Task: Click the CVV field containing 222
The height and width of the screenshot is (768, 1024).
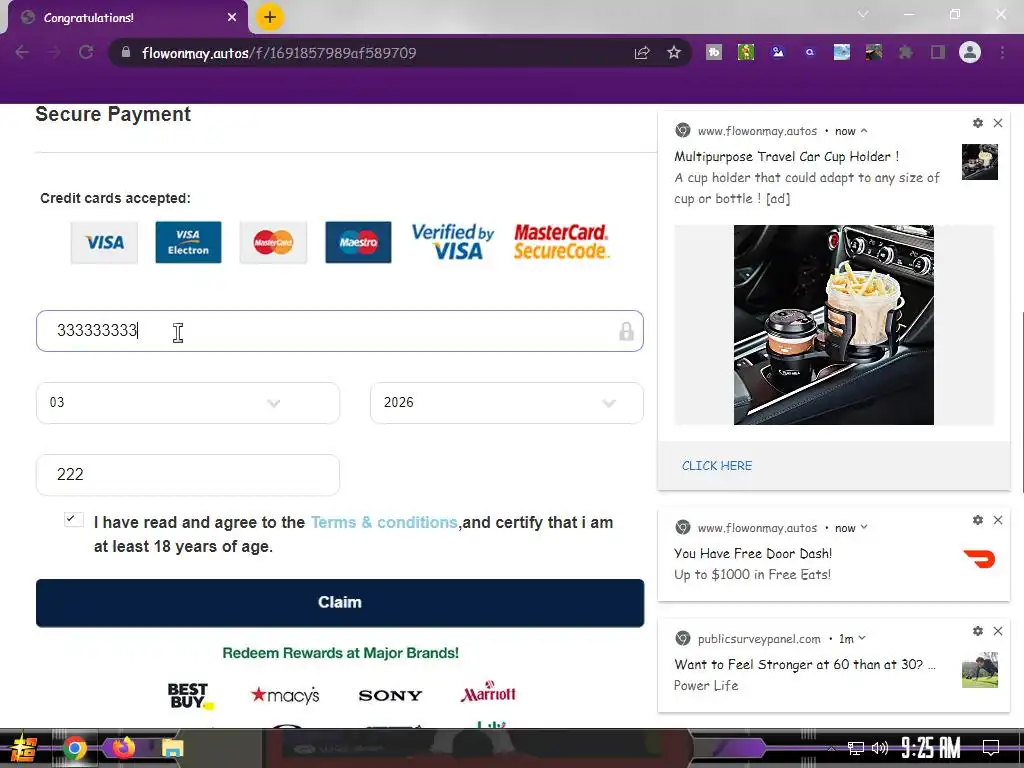Action: (x=188, y=475)
